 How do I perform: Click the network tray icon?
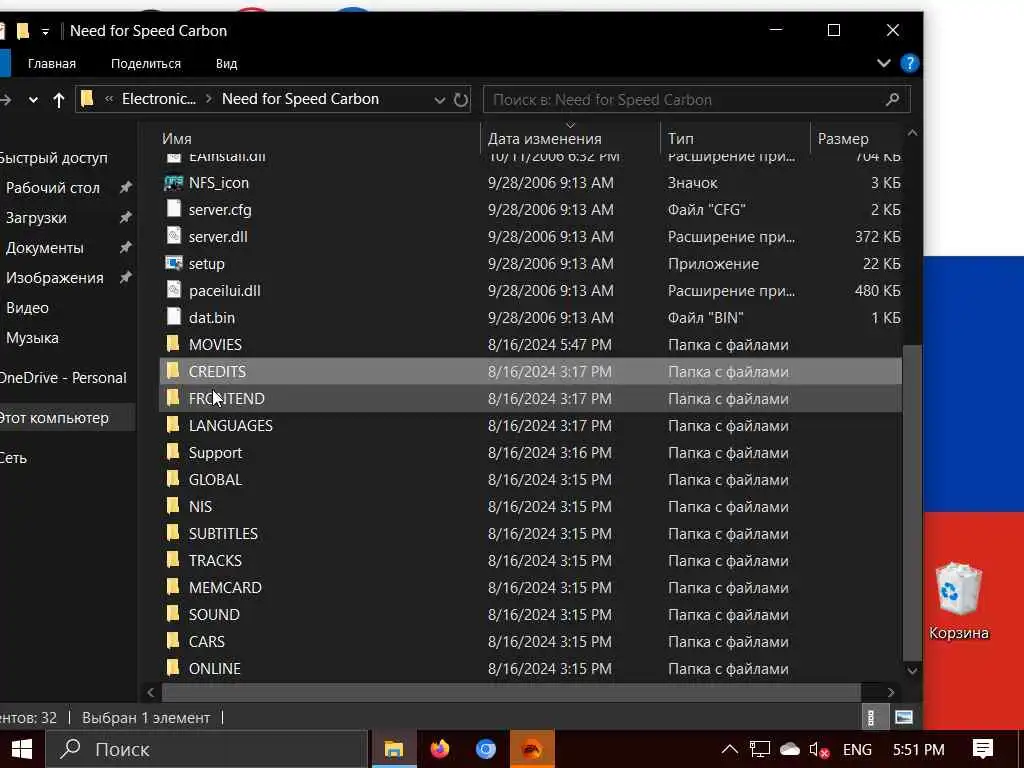(760, 749)
